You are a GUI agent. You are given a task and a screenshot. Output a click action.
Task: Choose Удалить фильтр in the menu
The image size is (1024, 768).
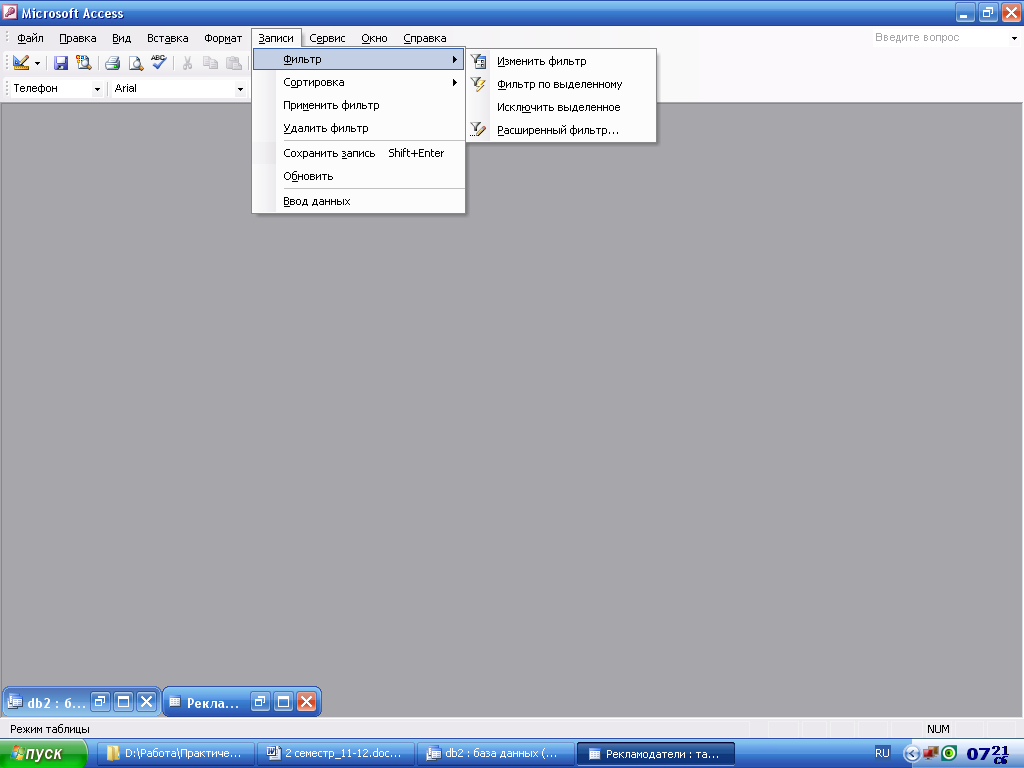click(x=359, y=128)
